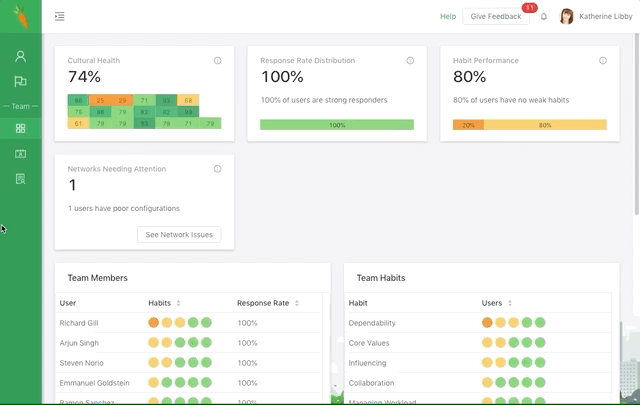This screenshot has width=640, height=405.
Task: Show info for the Habit Performance card
Action: [603, 61]
